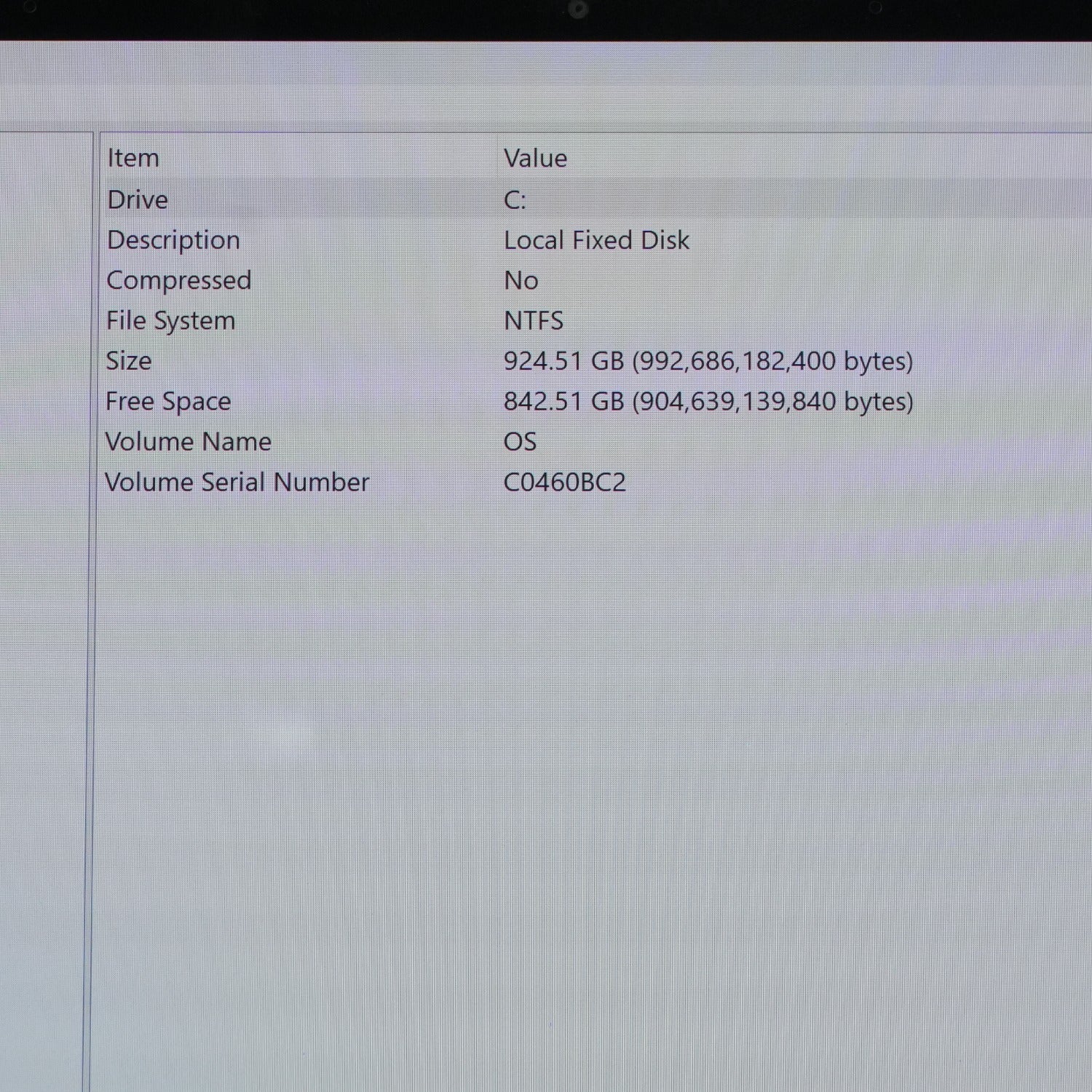
Task: Select the Volume Name row label
Action: 189,442
